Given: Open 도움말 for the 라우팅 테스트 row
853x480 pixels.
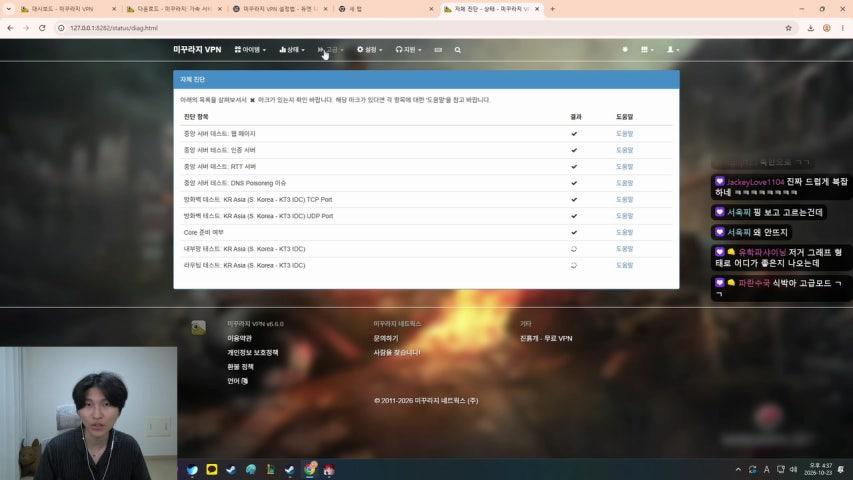Looking at the screenshot, I should [625, 265].
